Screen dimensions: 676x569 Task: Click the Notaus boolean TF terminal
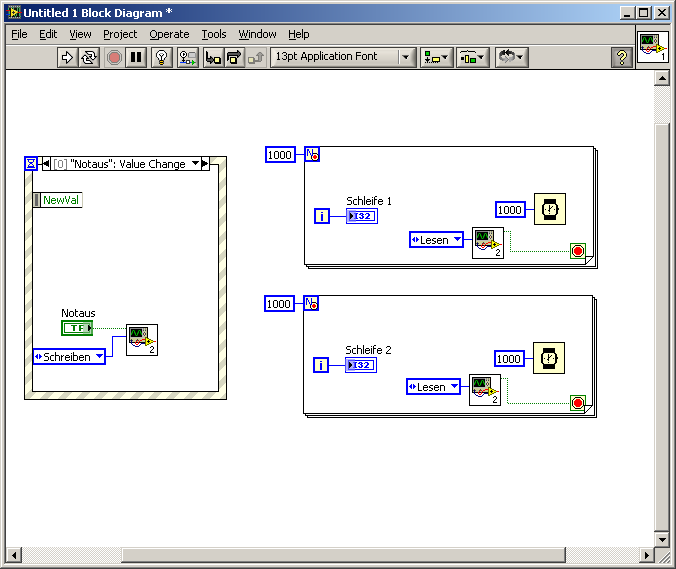(x=77, y=328)
